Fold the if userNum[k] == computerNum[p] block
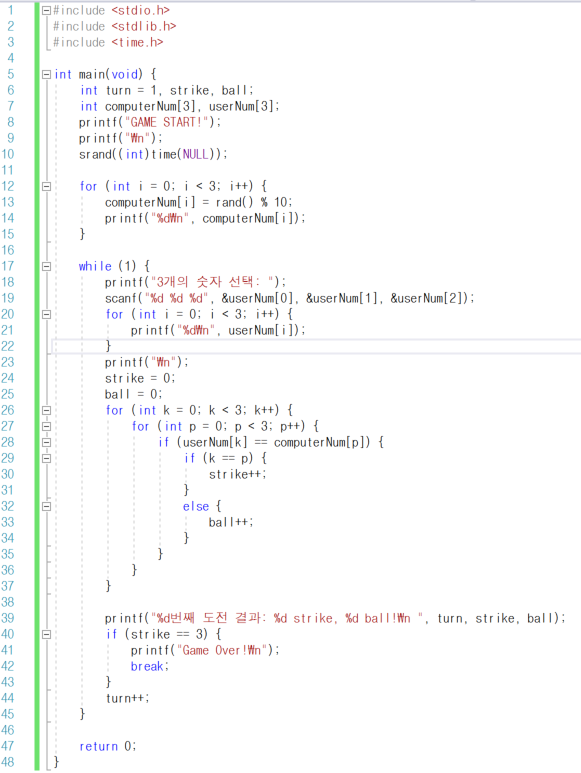 [x=46, y=442]
